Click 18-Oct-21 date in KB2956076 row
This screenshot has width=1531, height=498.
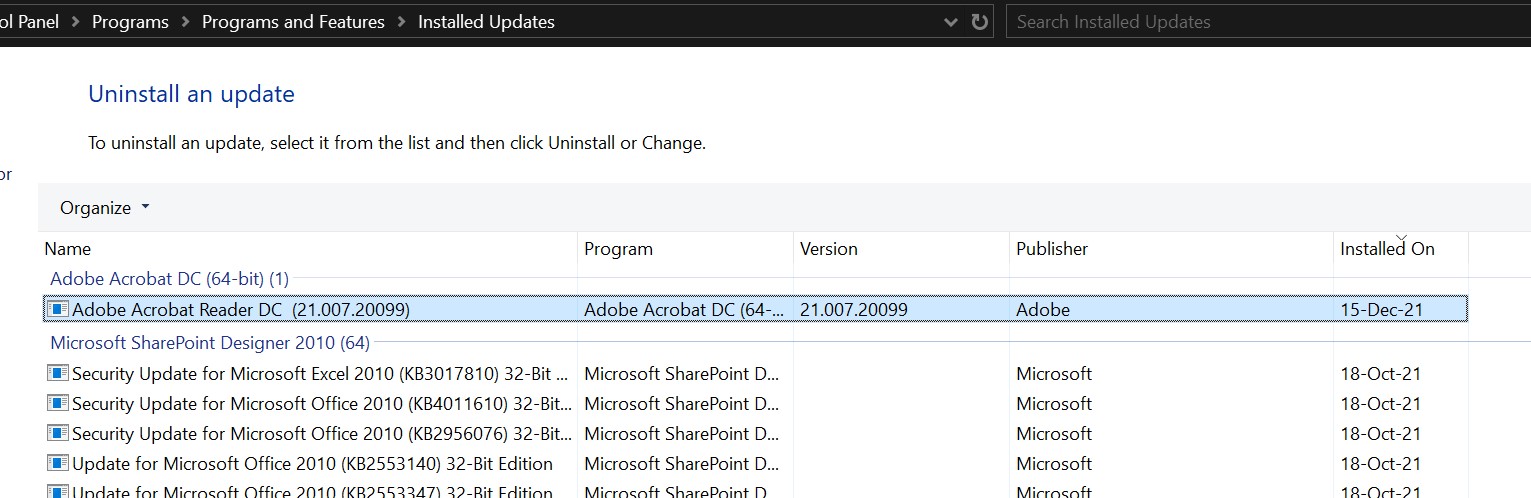[x=1380, y=434]
